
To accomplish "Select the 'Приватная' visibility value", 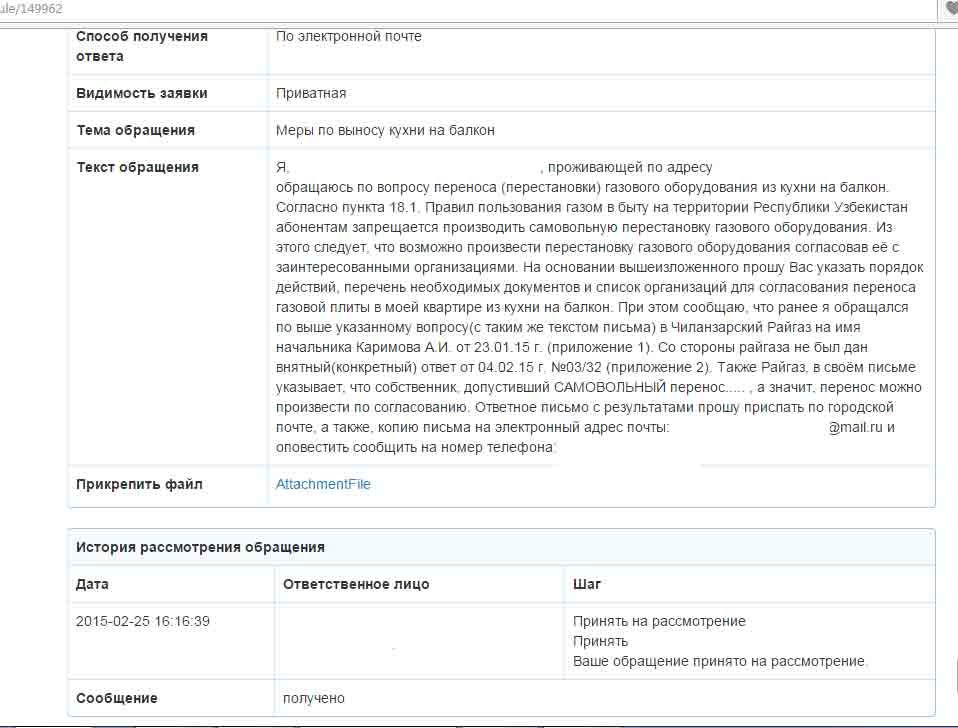I will click(x=311, y=93).
